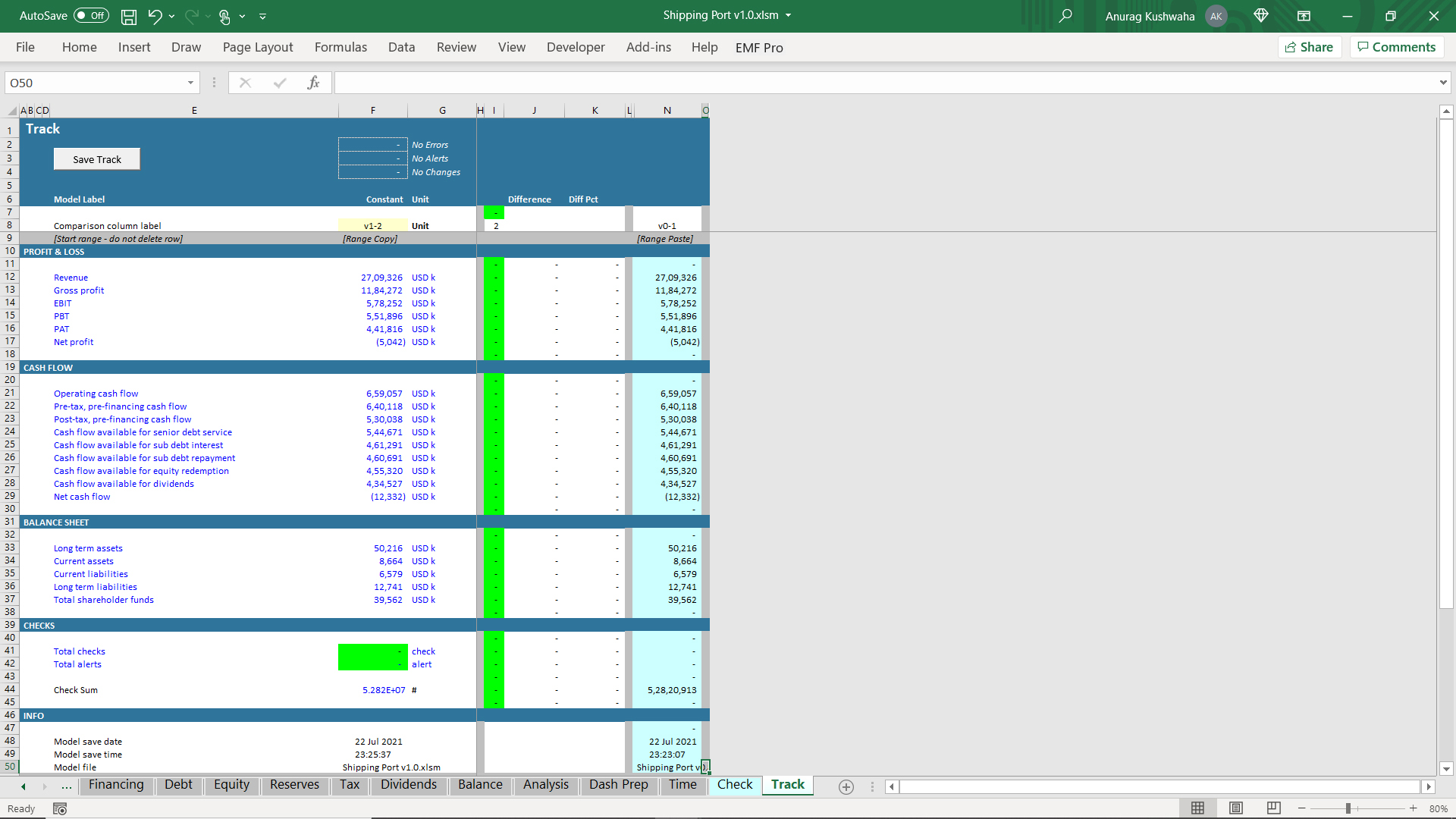Click the Save icon in title bar

click(129, 16)
